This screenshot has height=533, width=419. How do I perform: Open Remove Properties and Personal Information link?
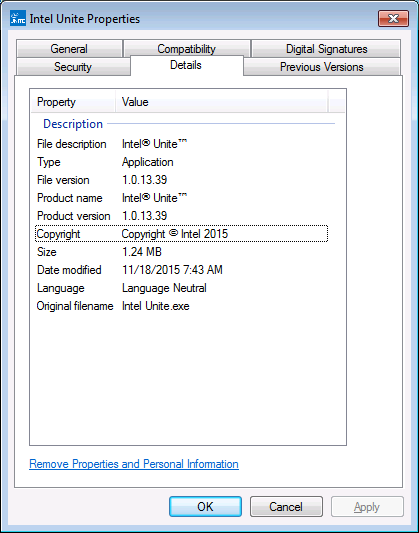point(134,464)
